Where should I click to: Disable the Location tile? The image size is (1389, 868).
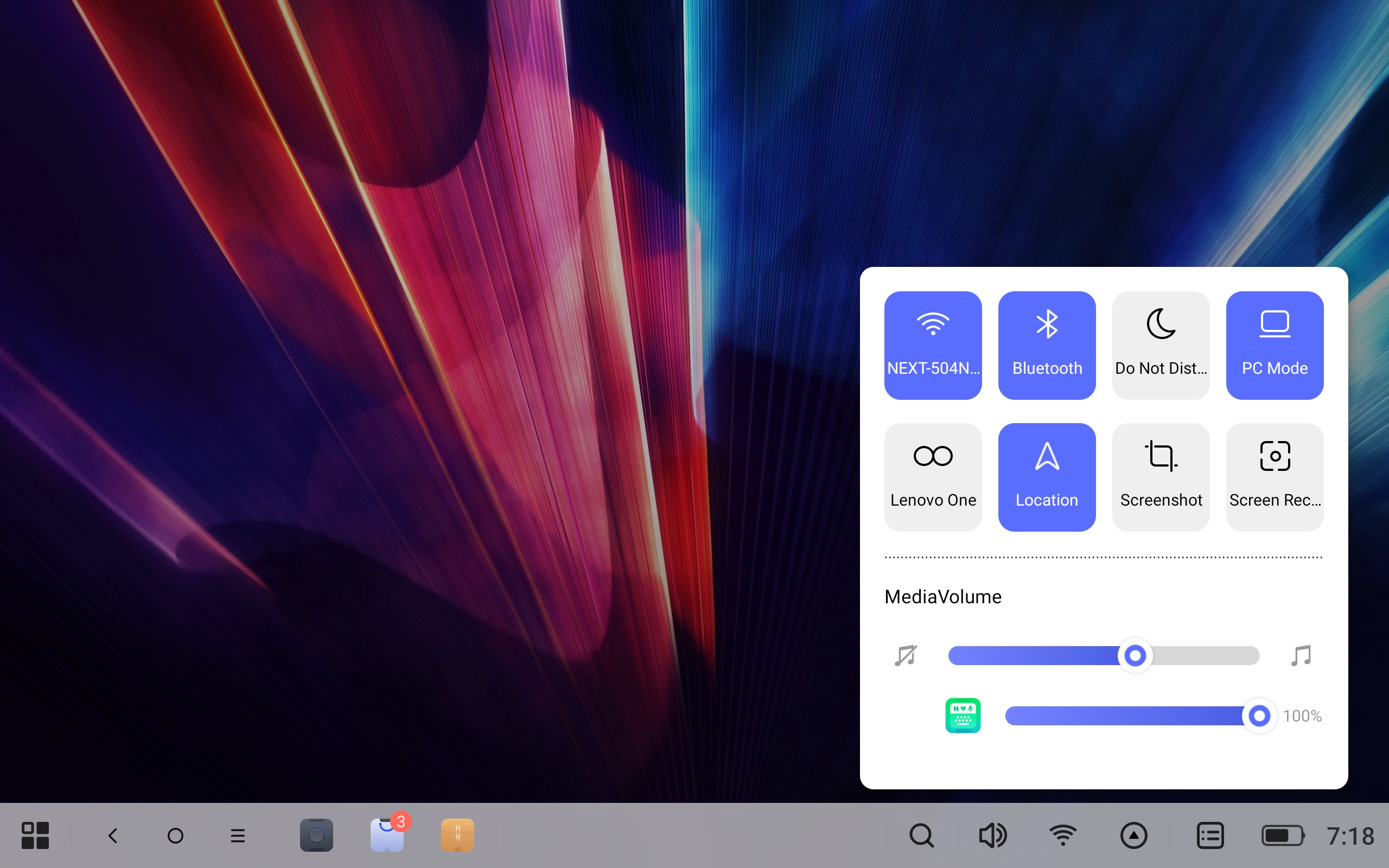(x=1047, y=477)
